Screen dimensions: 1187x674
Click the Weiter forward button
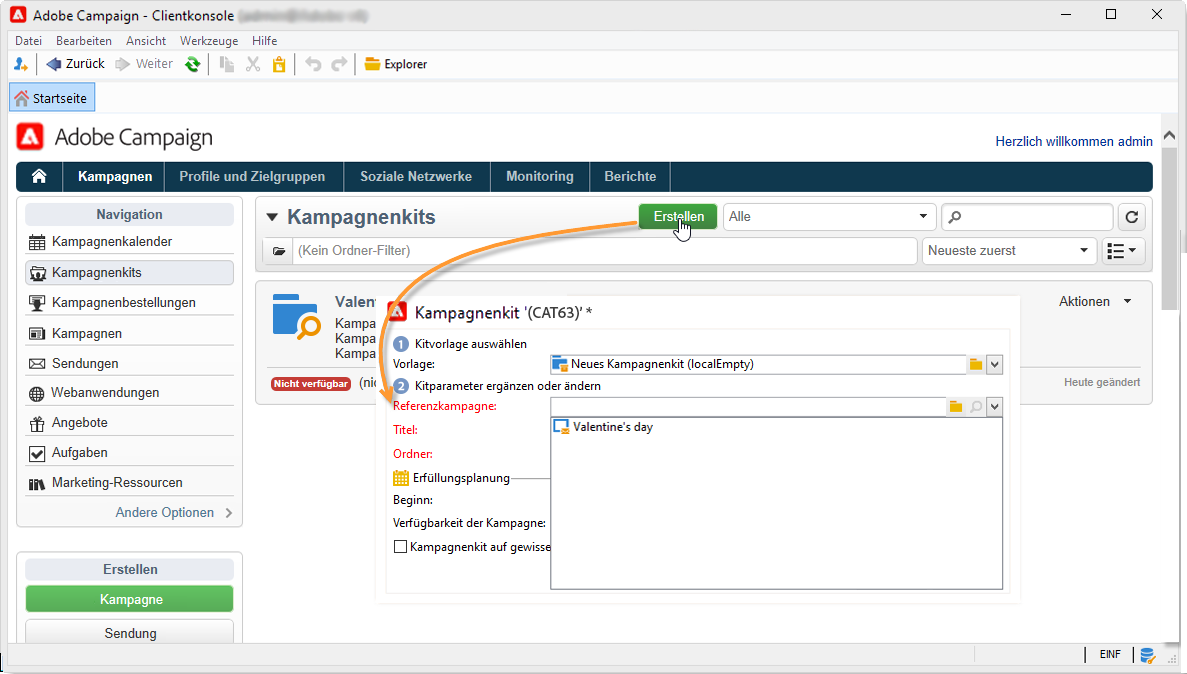pos(144,64)
